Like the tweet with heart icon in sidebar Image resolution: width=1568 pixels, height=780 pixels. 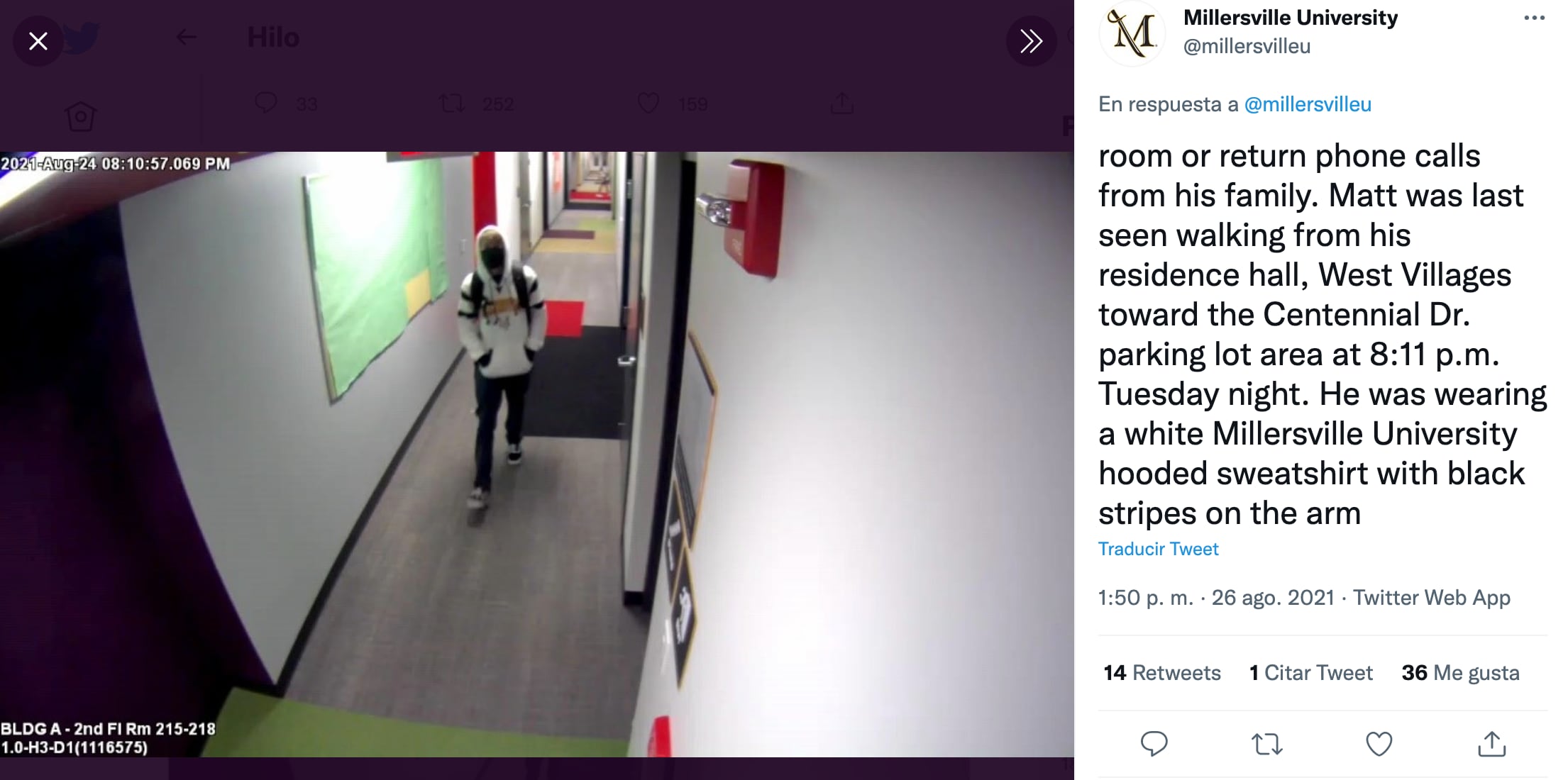click(x=1379, y=744)
